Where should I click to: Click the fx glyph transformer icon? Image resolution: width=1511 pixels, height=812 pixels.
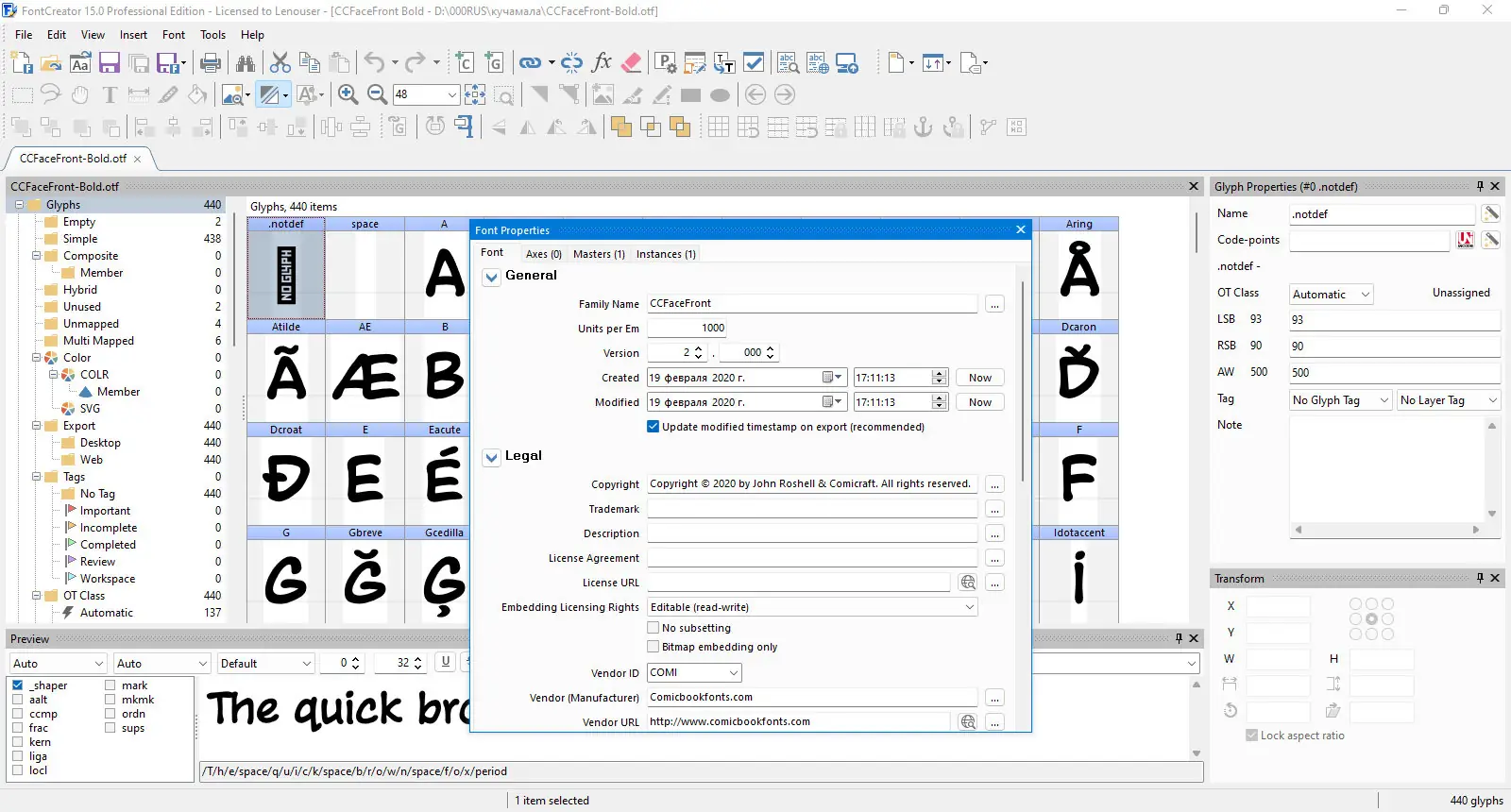[602, 63]
